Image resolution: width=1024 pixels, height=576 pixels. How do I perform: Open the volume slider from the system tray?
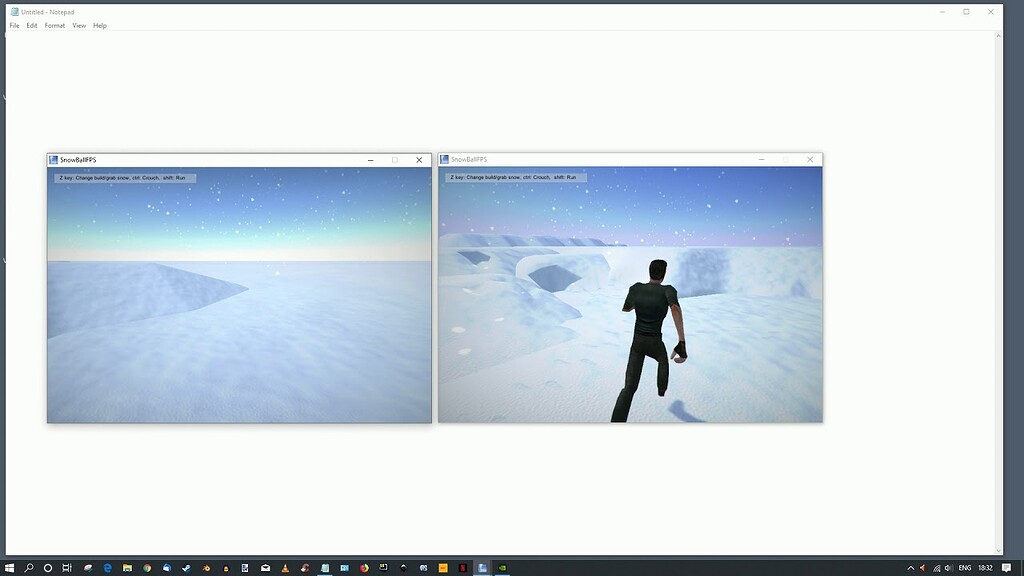click(x=948, y=567)
